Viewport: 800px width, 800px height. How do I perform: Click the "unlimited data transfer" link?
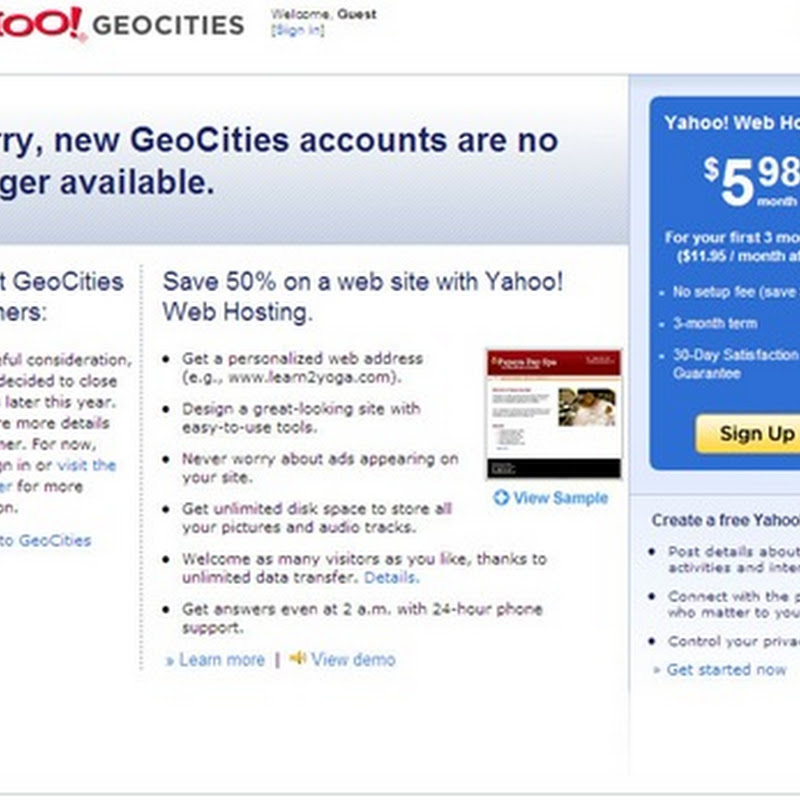[x=270, y=578]
